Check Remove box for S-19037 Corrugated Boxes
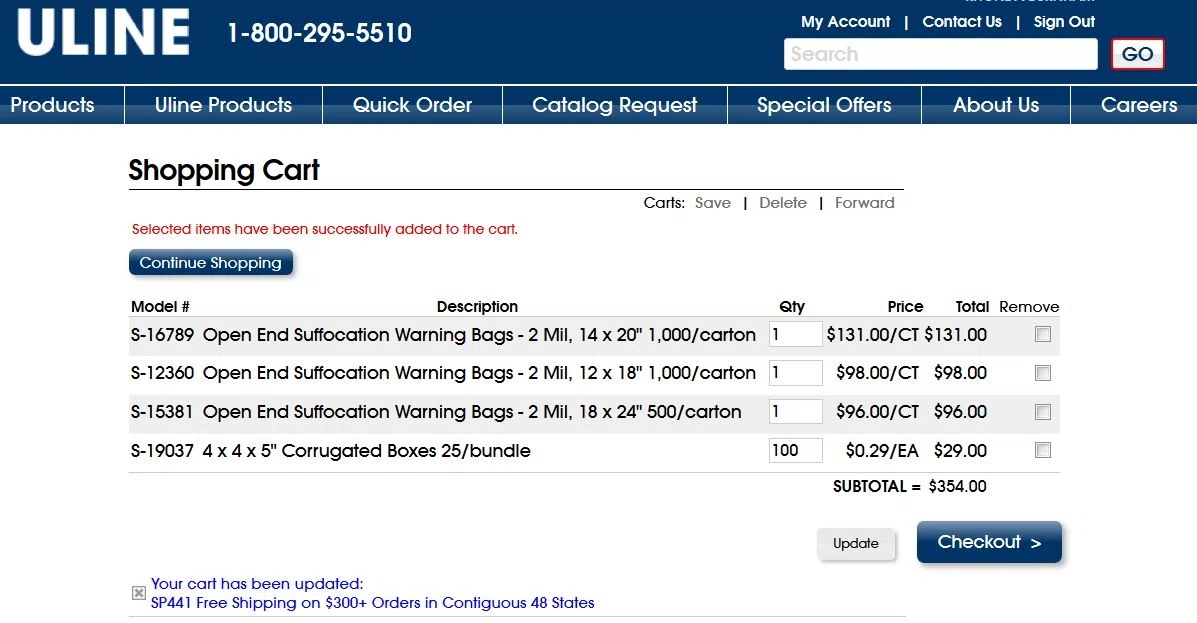This screenshot has width=1197, height=623. tap(1042, 450)
